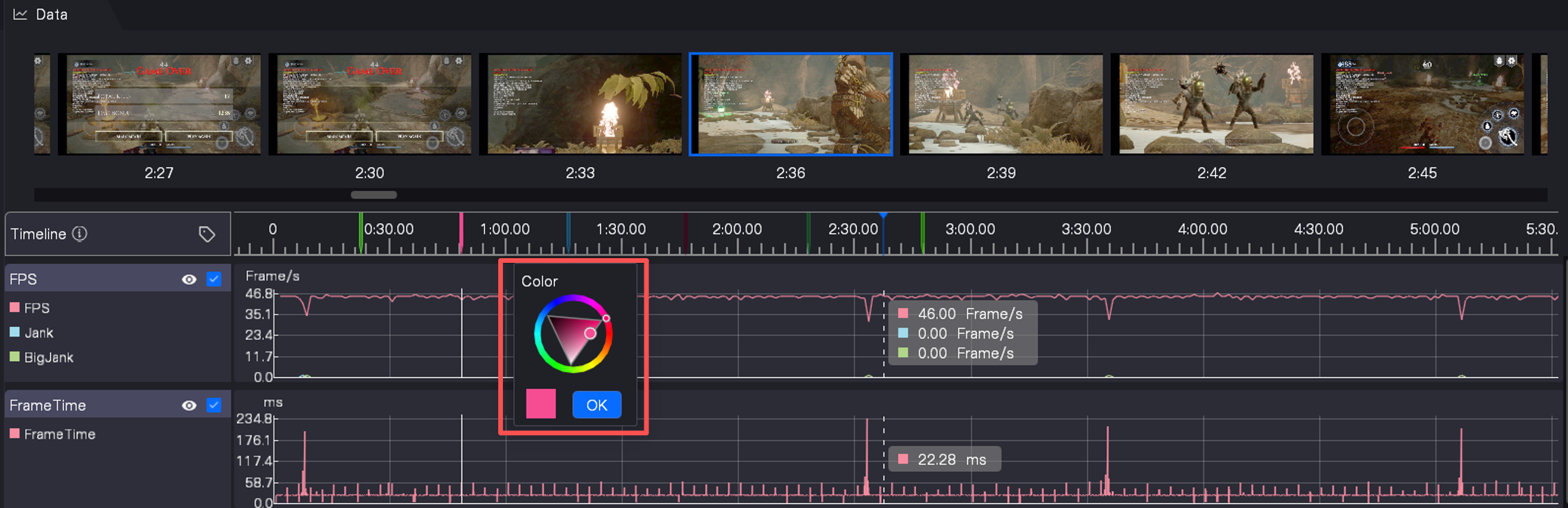This screenshot has height=508, width=1568.
Task: Click the pink timeline marker before 1:00
Action: click(461, 233)
